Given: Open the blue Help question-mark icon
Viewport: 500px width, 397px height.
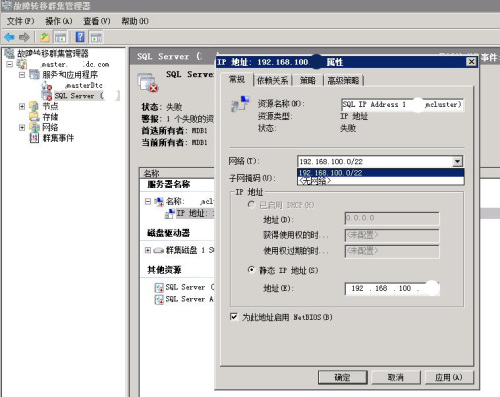Looking at the screenshot, I should pos(80,37).
